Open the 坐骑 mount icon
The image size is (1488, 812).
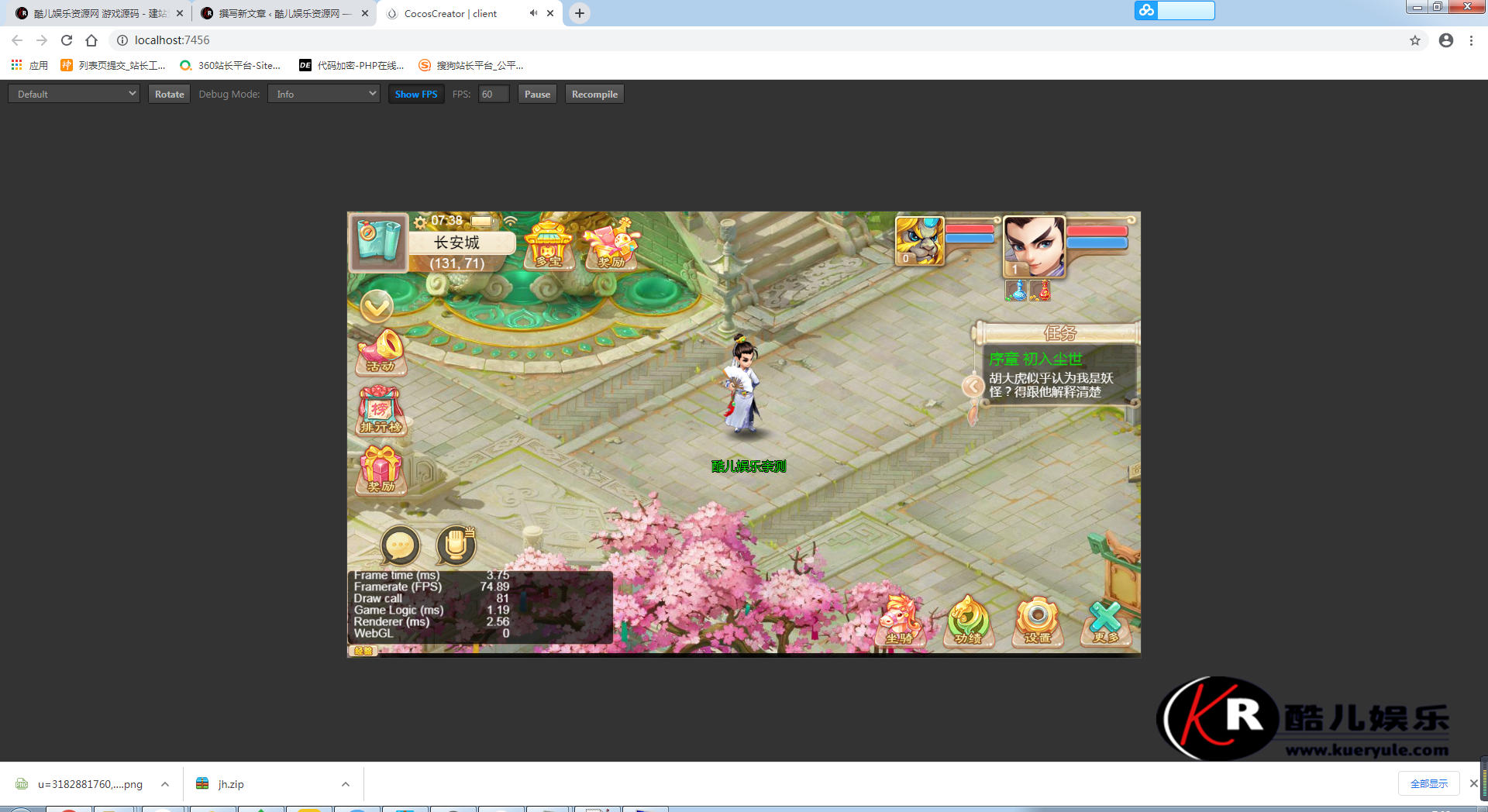pyautogui.click(x=901, y=621)
